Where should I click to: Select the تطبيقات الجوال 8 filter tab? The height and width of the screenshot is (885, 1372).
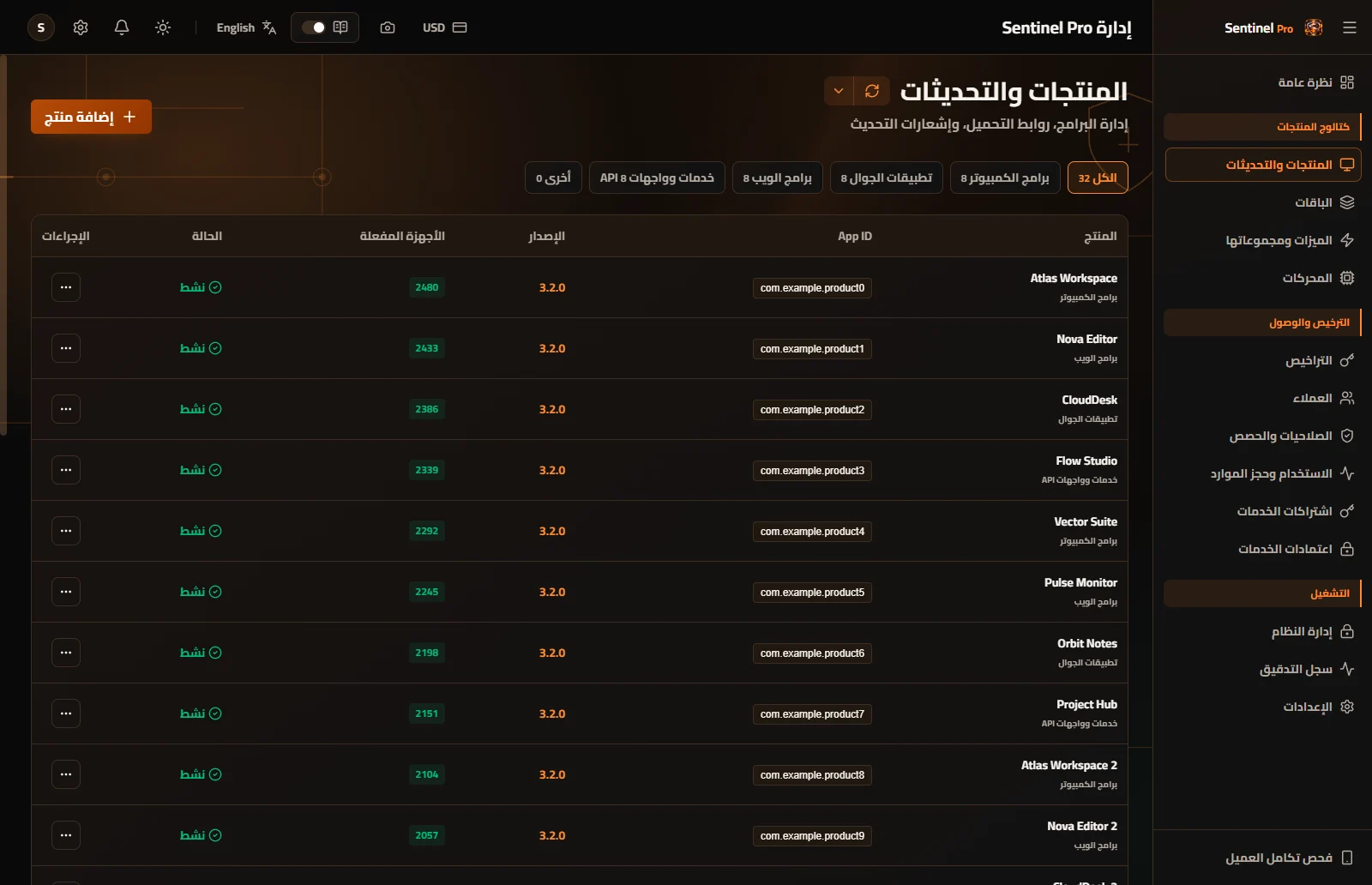click(887, 178)
